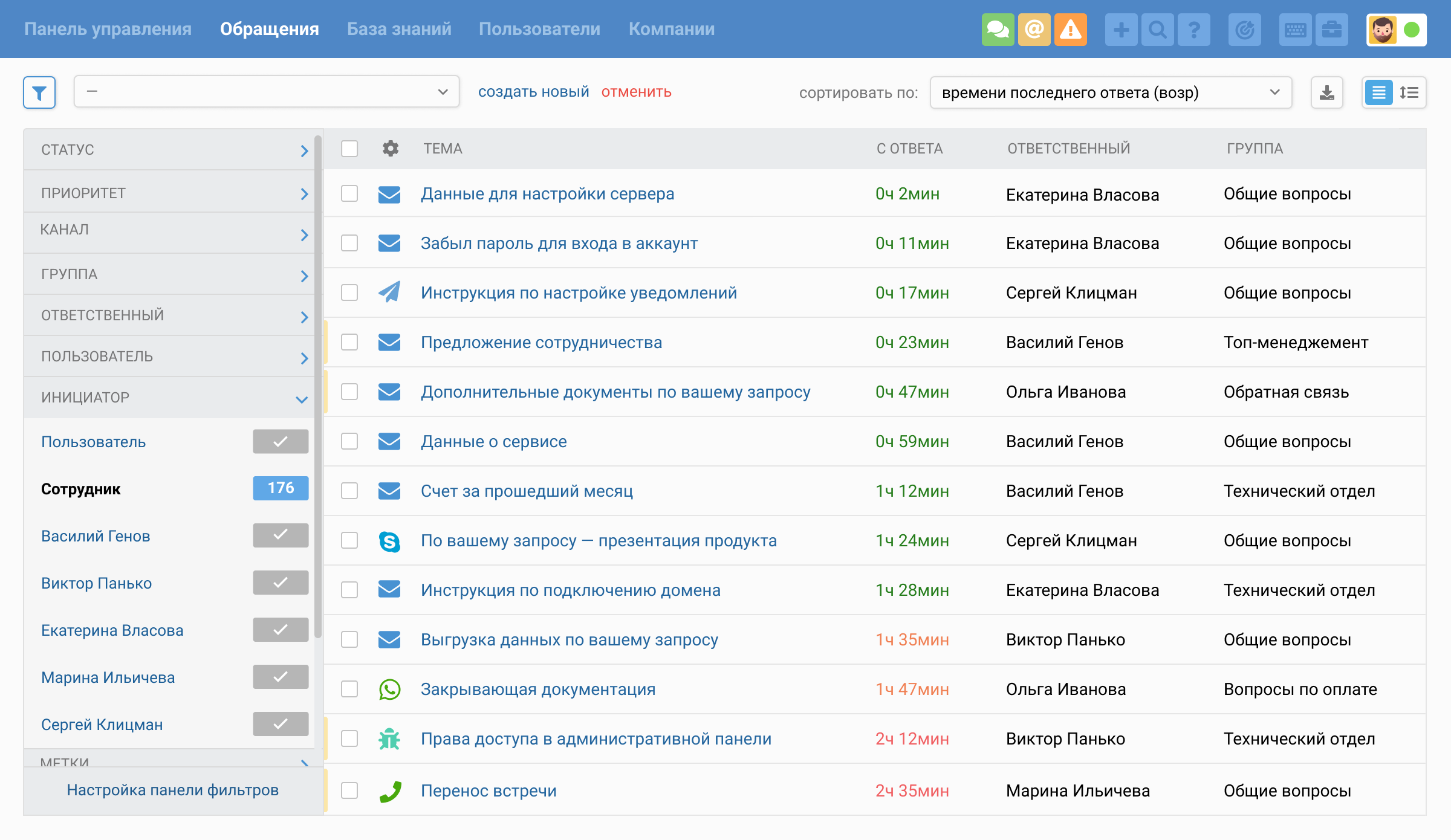Open "Настройка панели фильтров" link
The height and width of the screenshot is (840, 1451).
pyautogui.click(x=172, y=790)
